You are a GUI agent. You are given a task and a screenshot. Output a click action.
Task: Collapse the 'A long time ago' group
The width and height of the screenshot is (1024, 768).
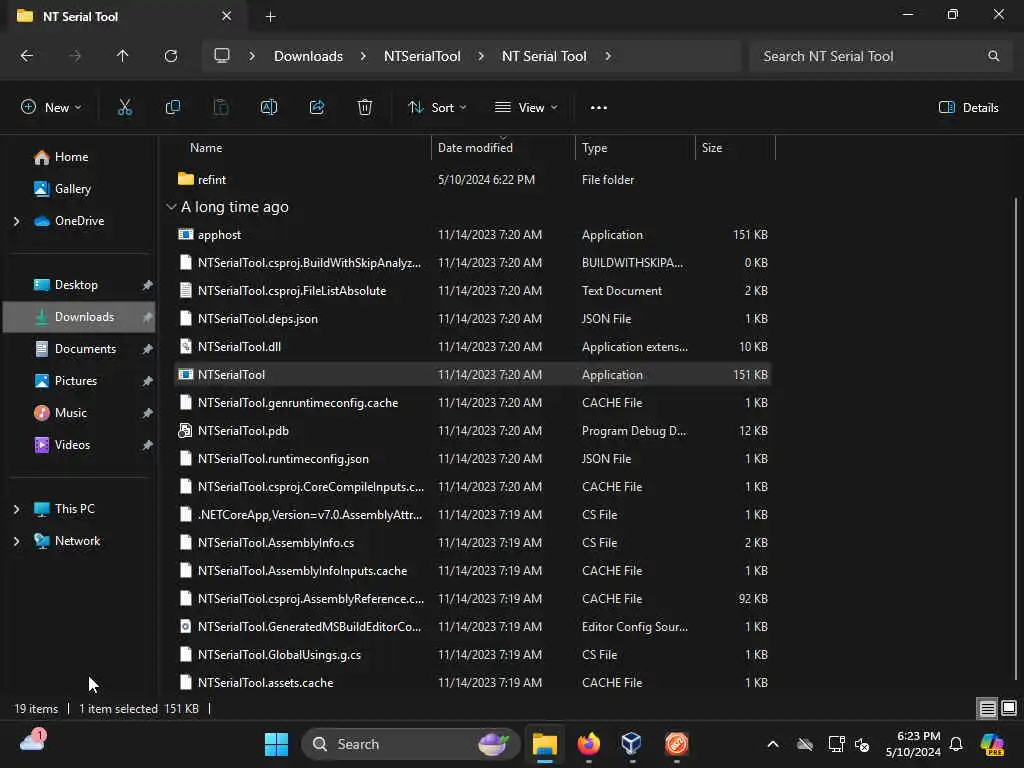coord(171,207)
